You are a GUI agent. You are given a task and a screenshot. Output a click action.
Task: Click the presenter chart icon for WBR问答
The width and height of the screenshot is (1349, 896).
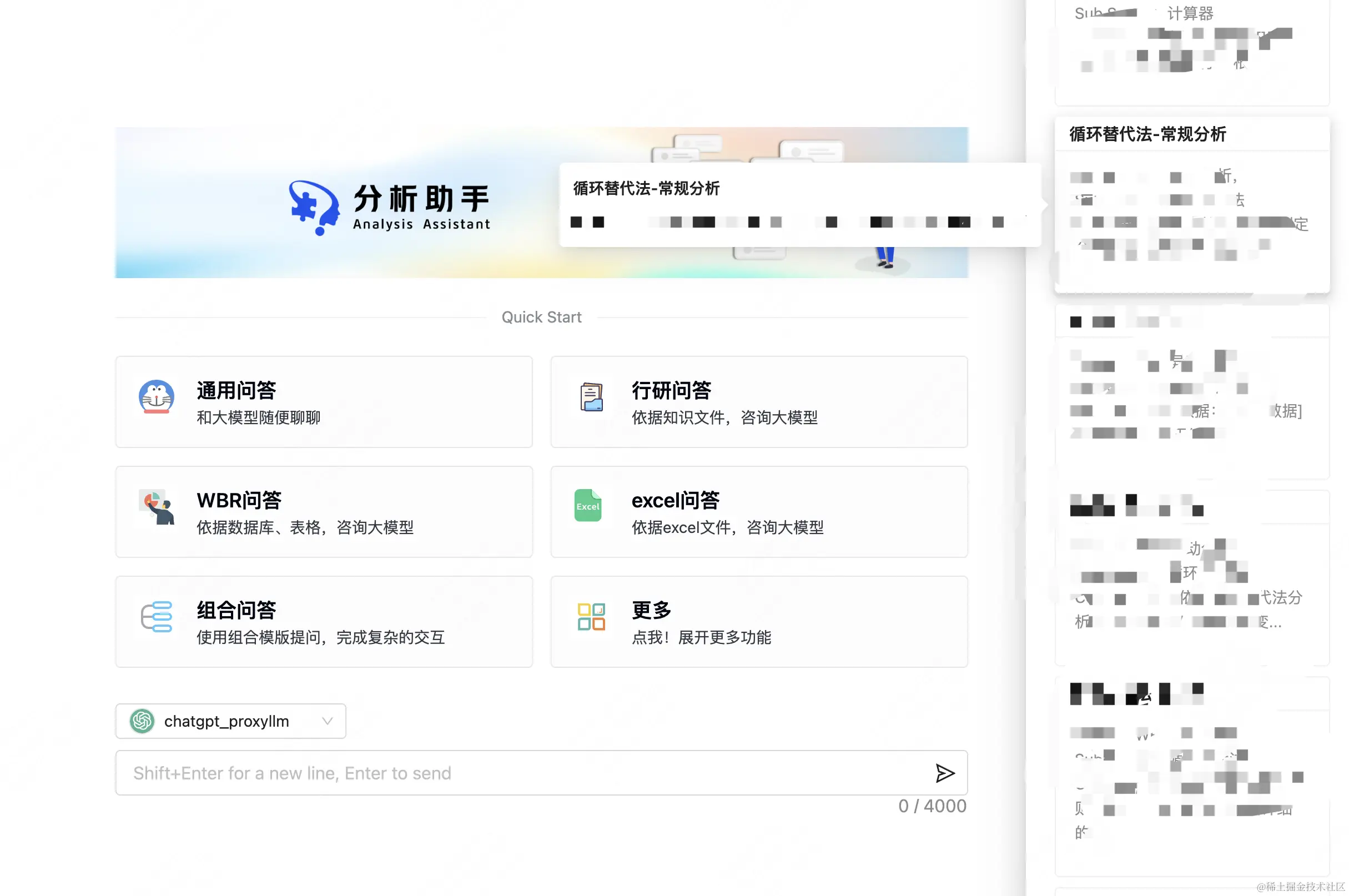(x=156, y=506)
